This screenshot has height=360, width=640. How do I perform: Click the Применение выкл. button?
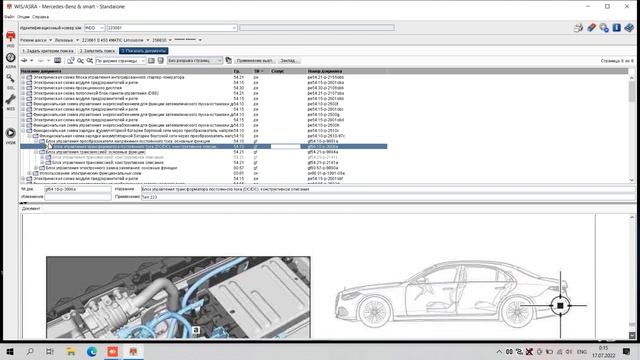tap(254, 60)
